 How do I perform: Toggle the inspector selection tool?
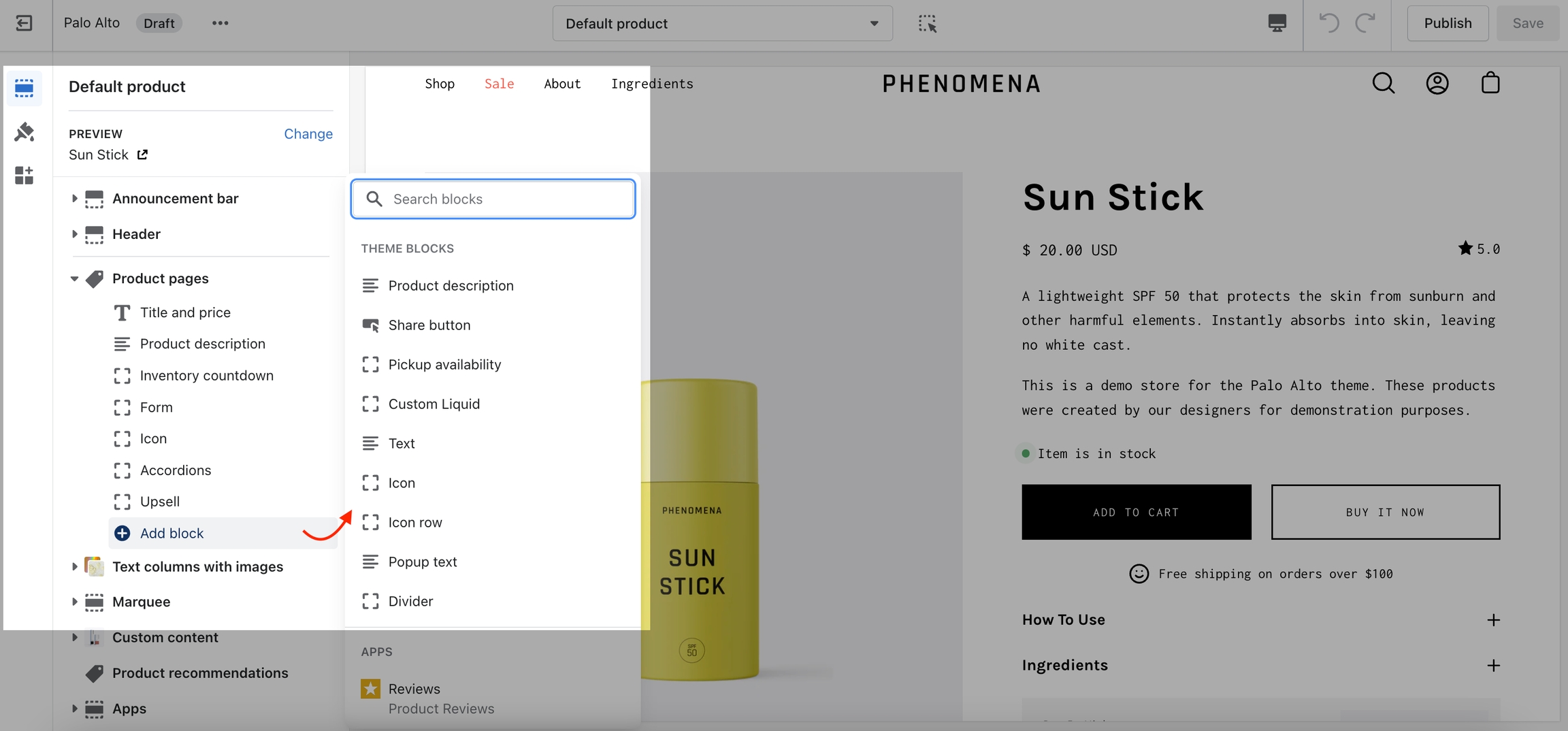[x=927, y=23]
